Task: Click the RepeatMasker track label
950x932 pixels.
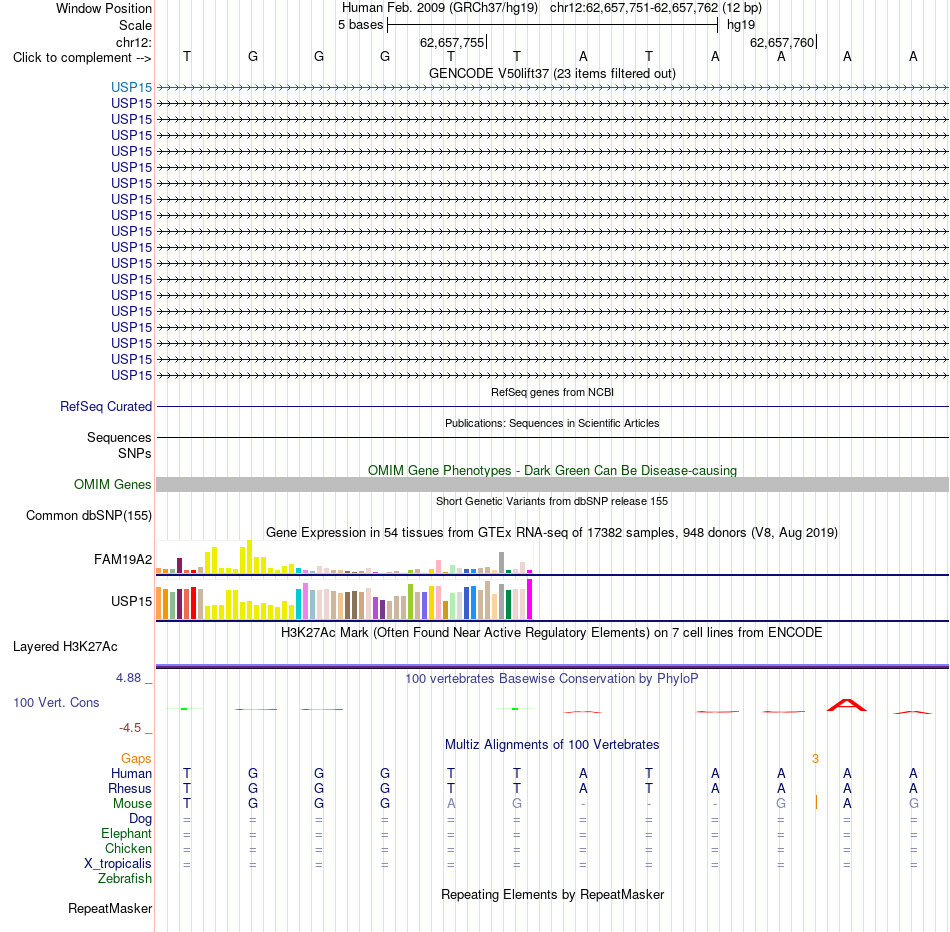Action: click(110, 908)
